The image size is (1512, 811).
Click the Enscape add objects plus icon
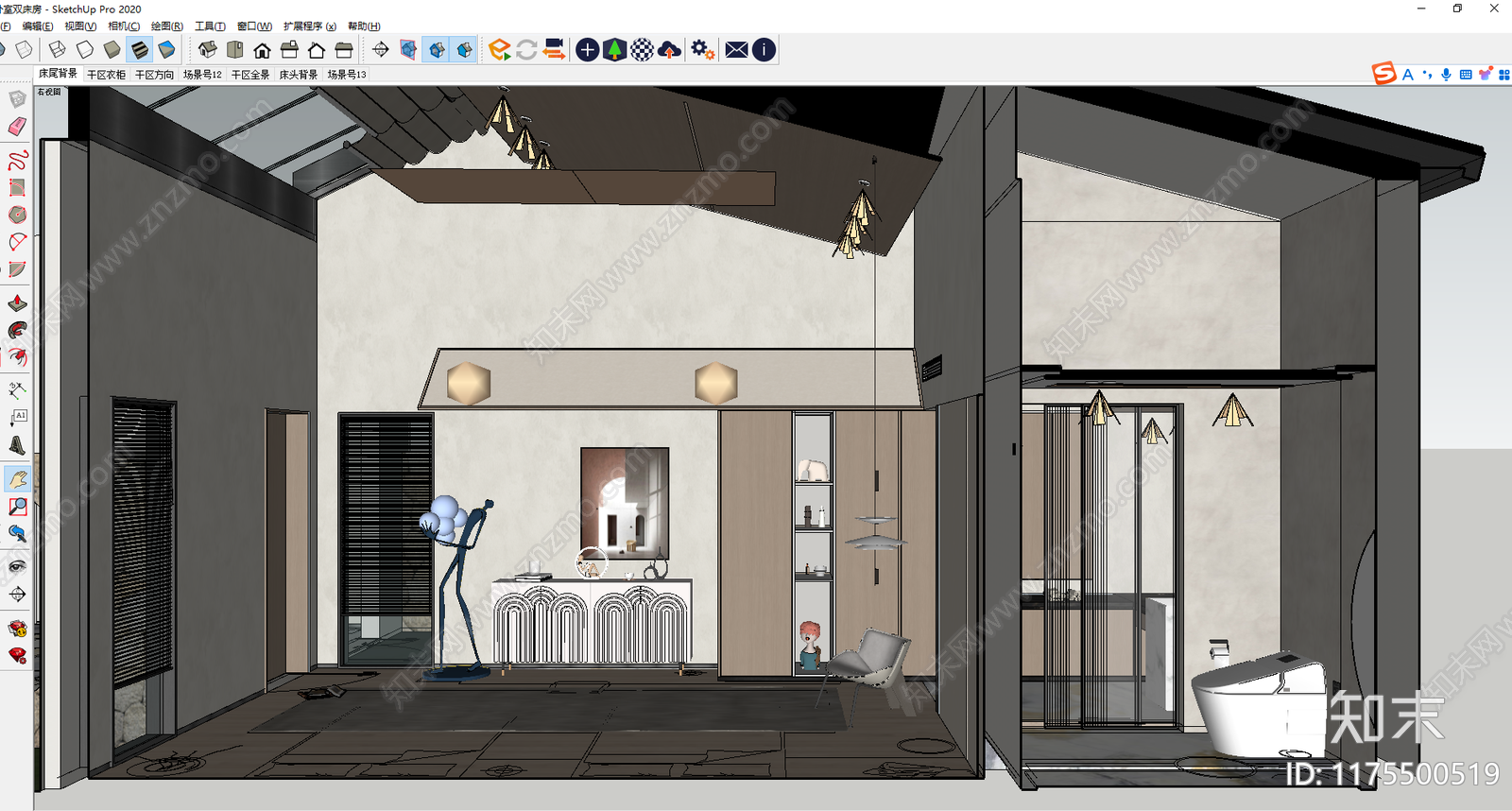587,49
